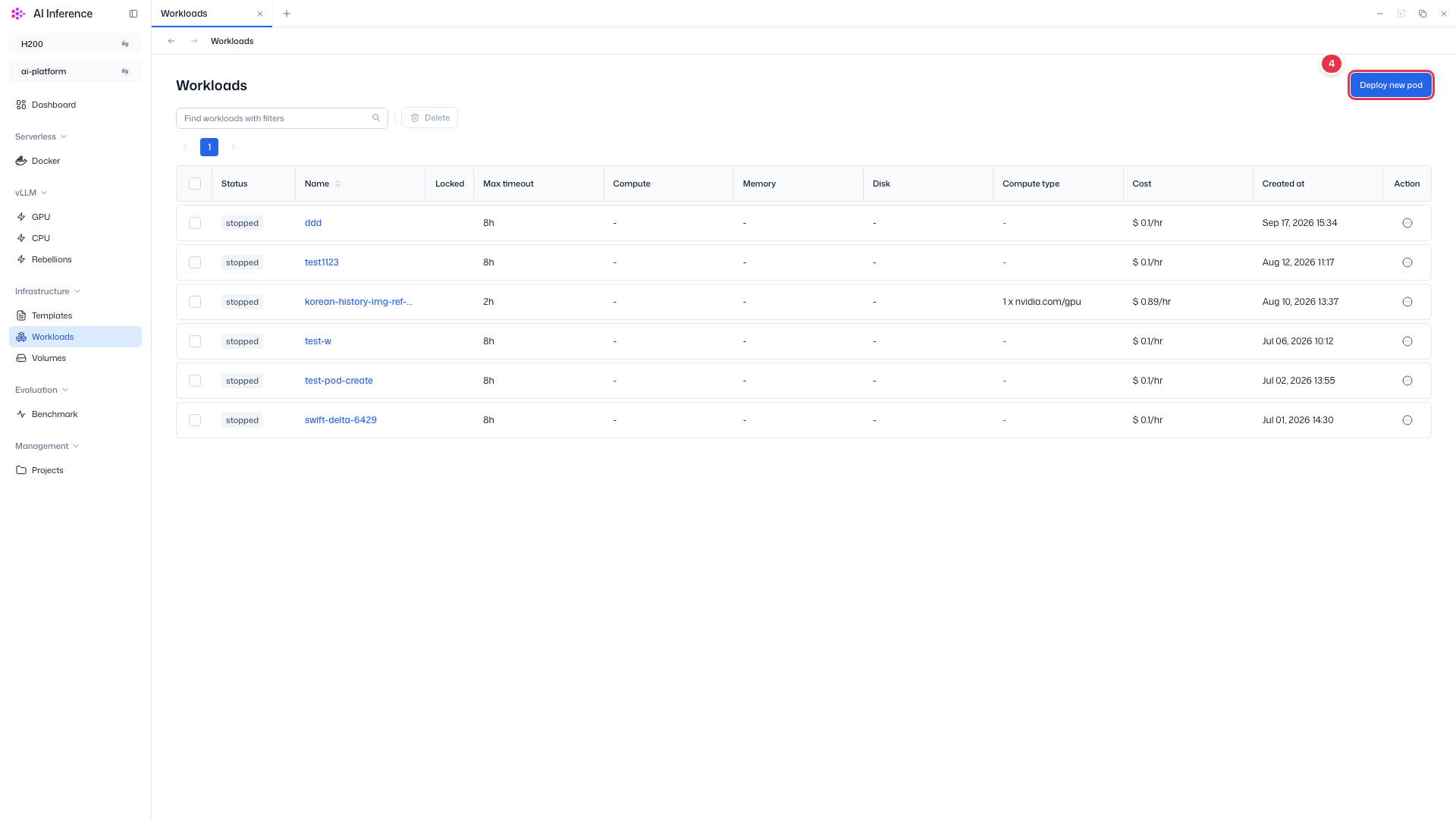1456x819 pixels.
Task: Select the ddd workload checkbox
Action: coord(195,223)
